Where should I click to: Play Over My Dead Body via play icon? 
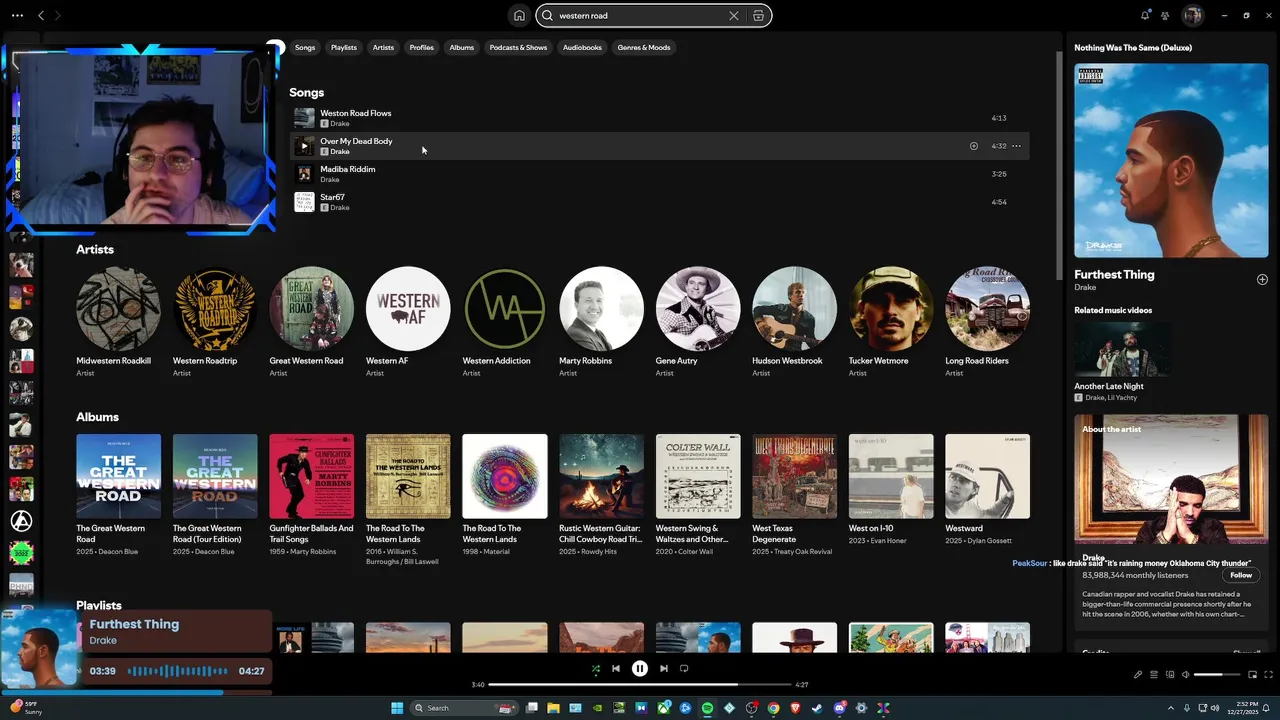coord(304,146)
